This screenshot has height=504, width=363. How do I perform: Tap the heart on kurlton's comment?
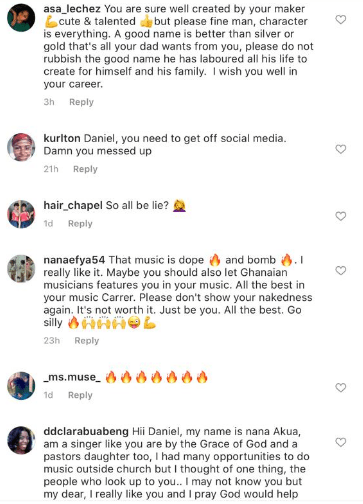[341, 149]
